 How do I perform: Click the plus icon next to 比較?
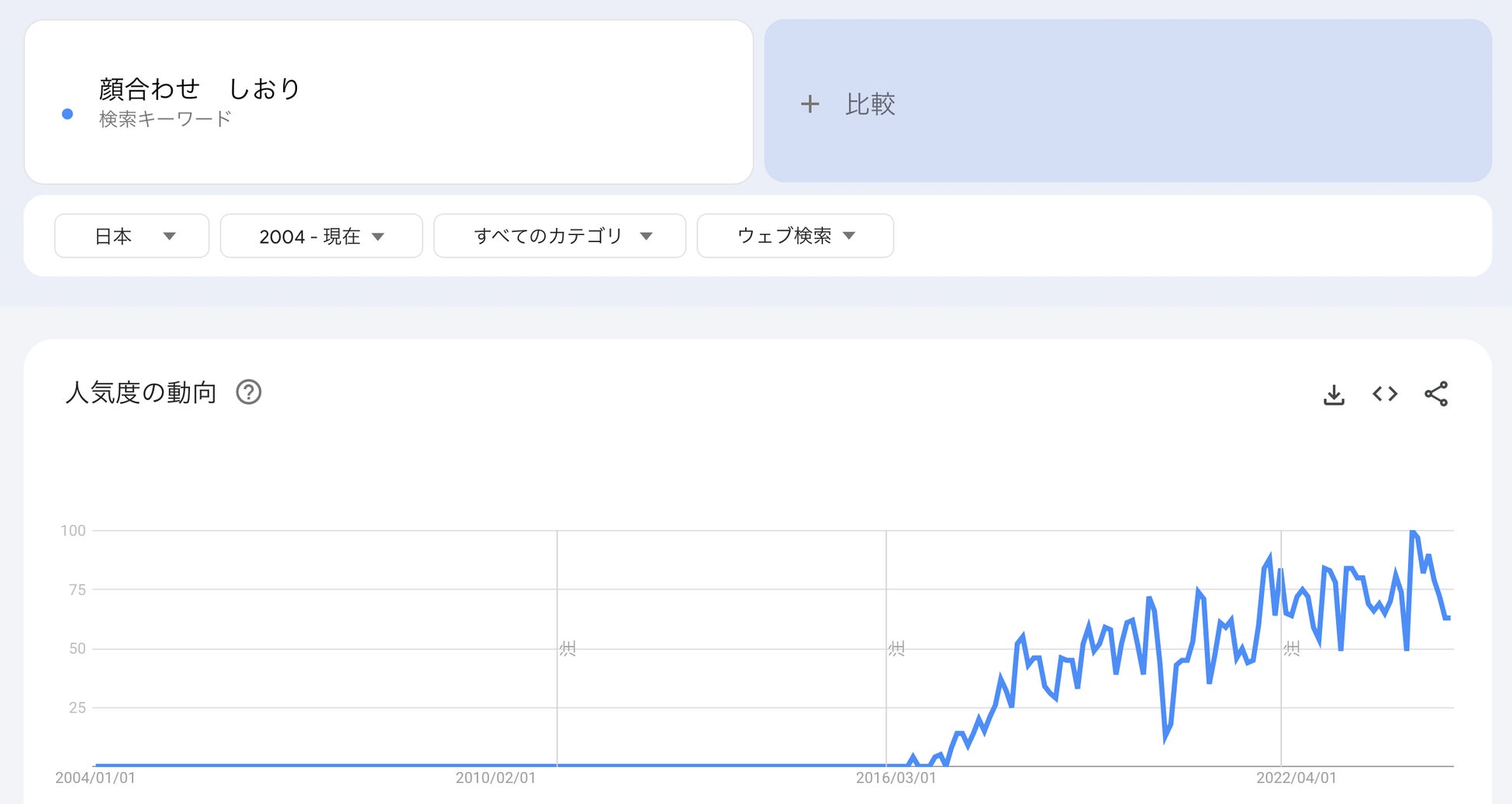pyautogui.click(x=810, y=104)
